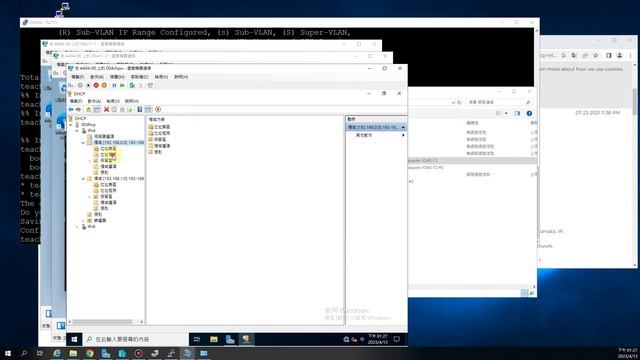Expand the IPv6 node in DHCP tree
Screen dimensions: 640x360
[77, 227]
